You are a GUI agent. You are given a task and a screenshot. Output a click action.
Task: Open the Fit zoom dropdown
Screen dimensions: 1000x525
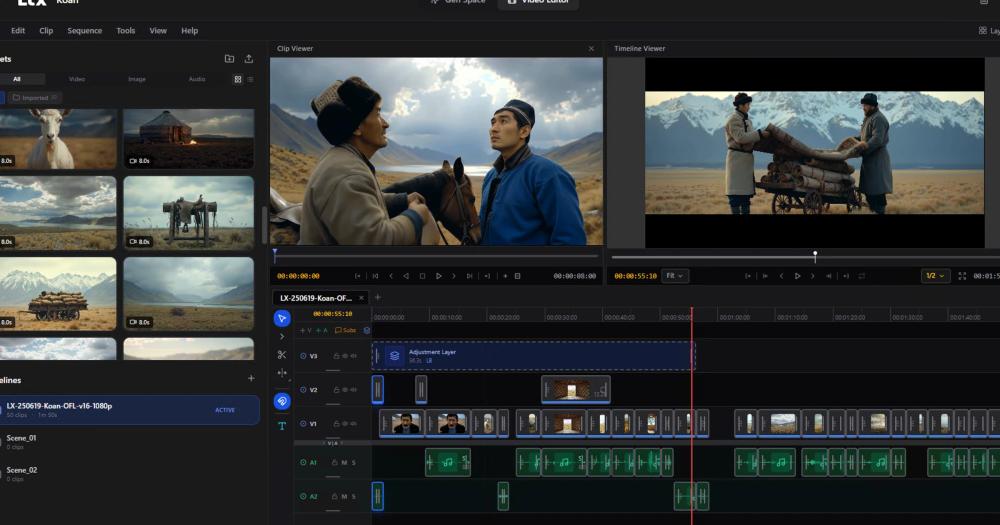(x=675, y=276)
